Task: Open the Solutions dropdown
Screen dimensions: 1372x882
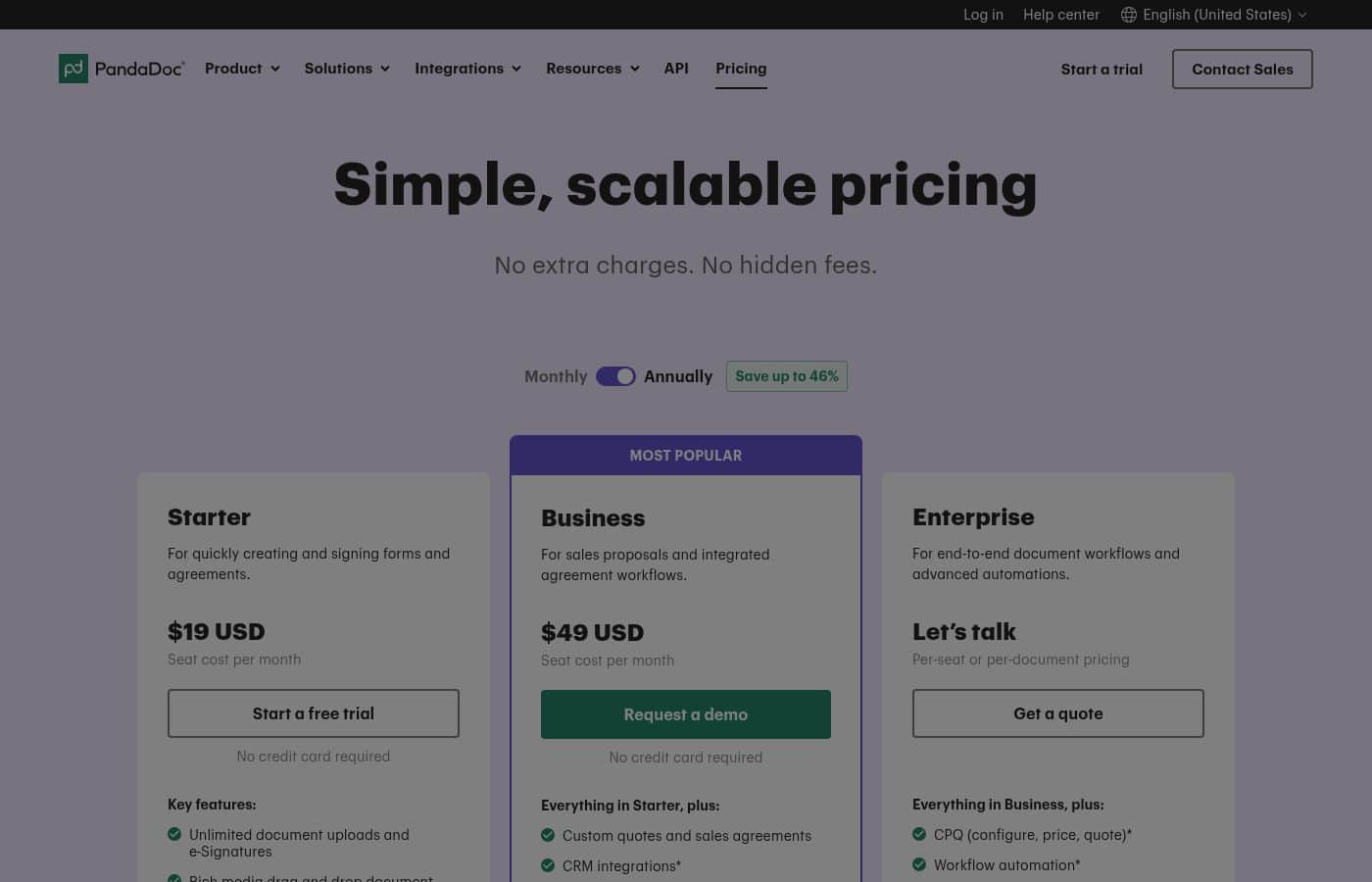Action: point(347,69)
